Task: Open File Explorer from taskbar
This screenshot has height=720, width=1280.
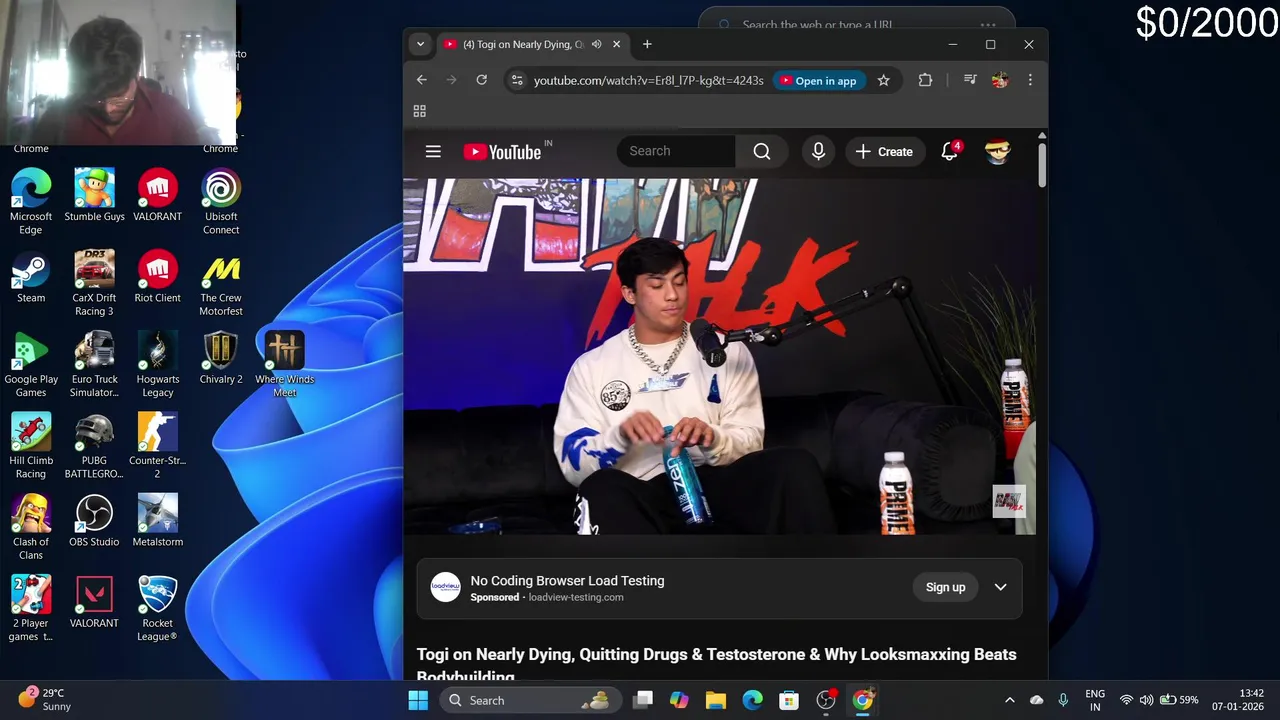Action: [x=715, y=700]
